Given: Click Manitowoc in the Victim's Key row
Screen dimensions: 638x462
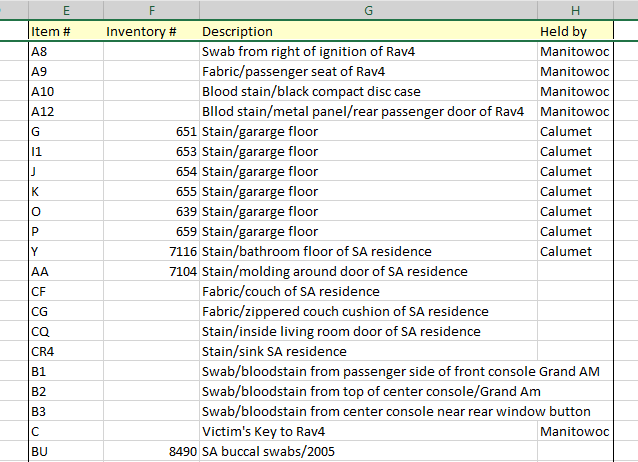Looking at the screenshot, I should click(x=575, y=431).
